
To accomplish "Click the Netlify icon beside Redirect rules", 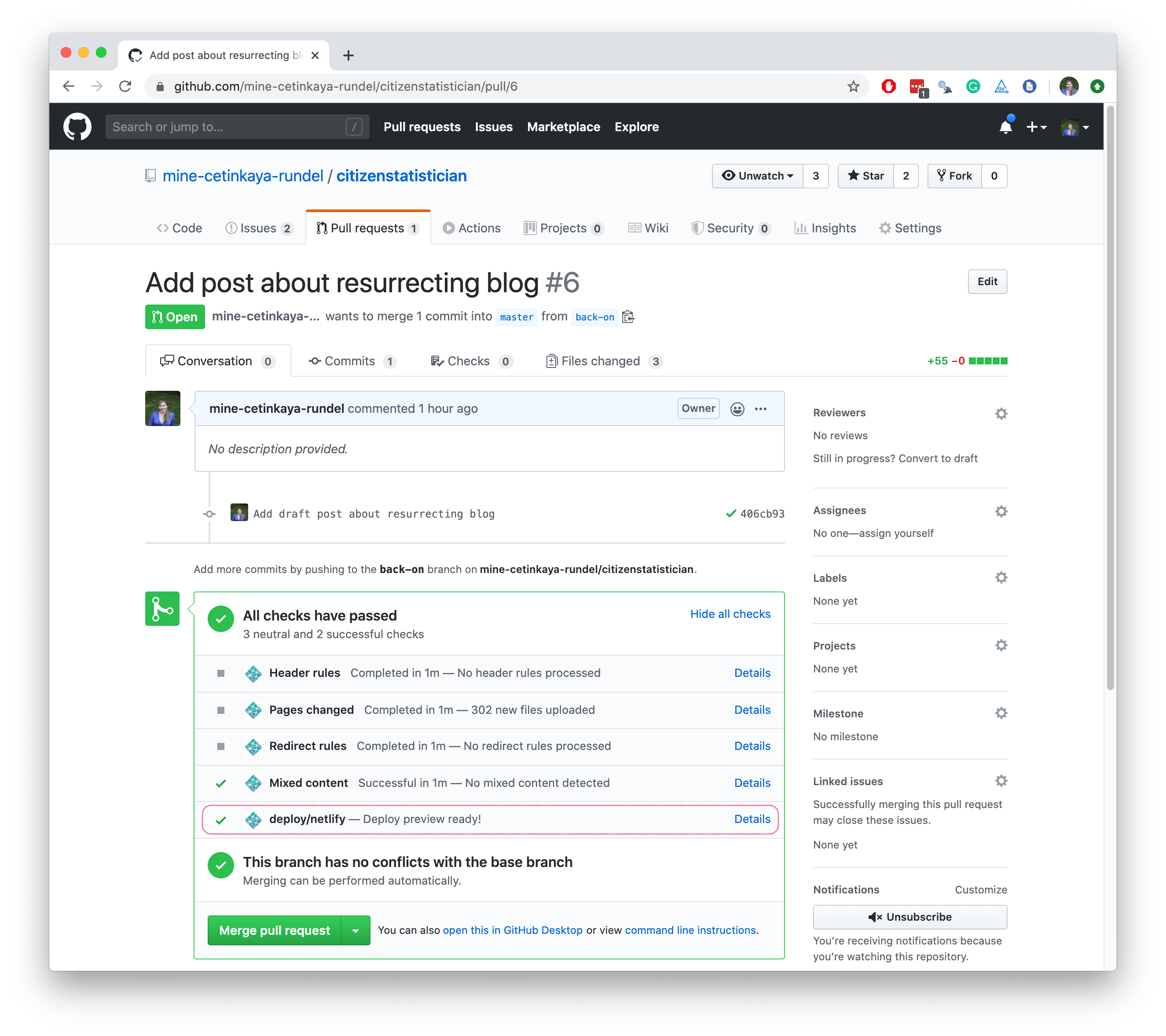I will click(x=253, y=746).
